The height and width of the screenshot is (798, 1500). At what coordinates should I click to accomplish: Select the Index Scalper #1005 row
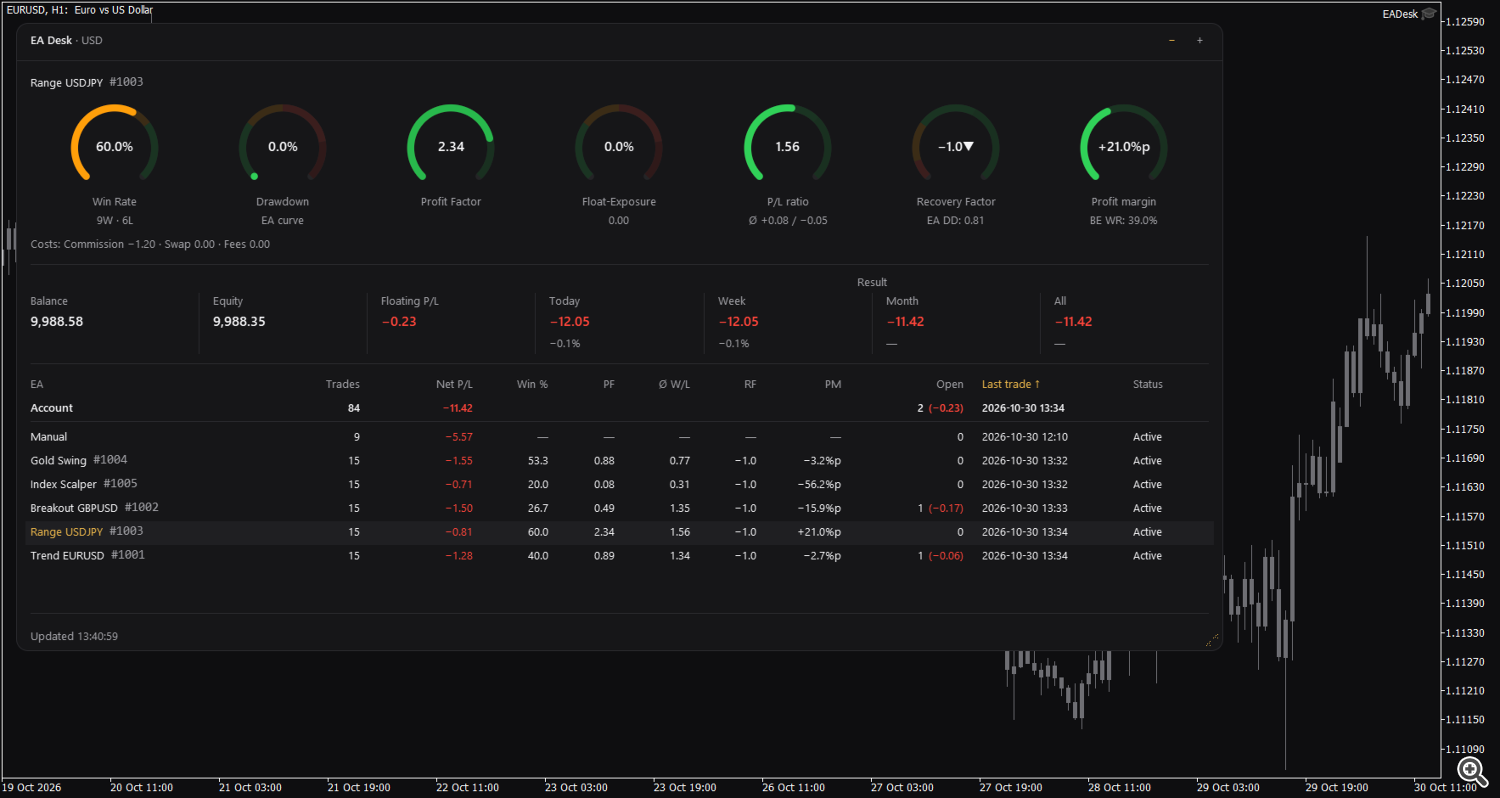click(619, 485)
